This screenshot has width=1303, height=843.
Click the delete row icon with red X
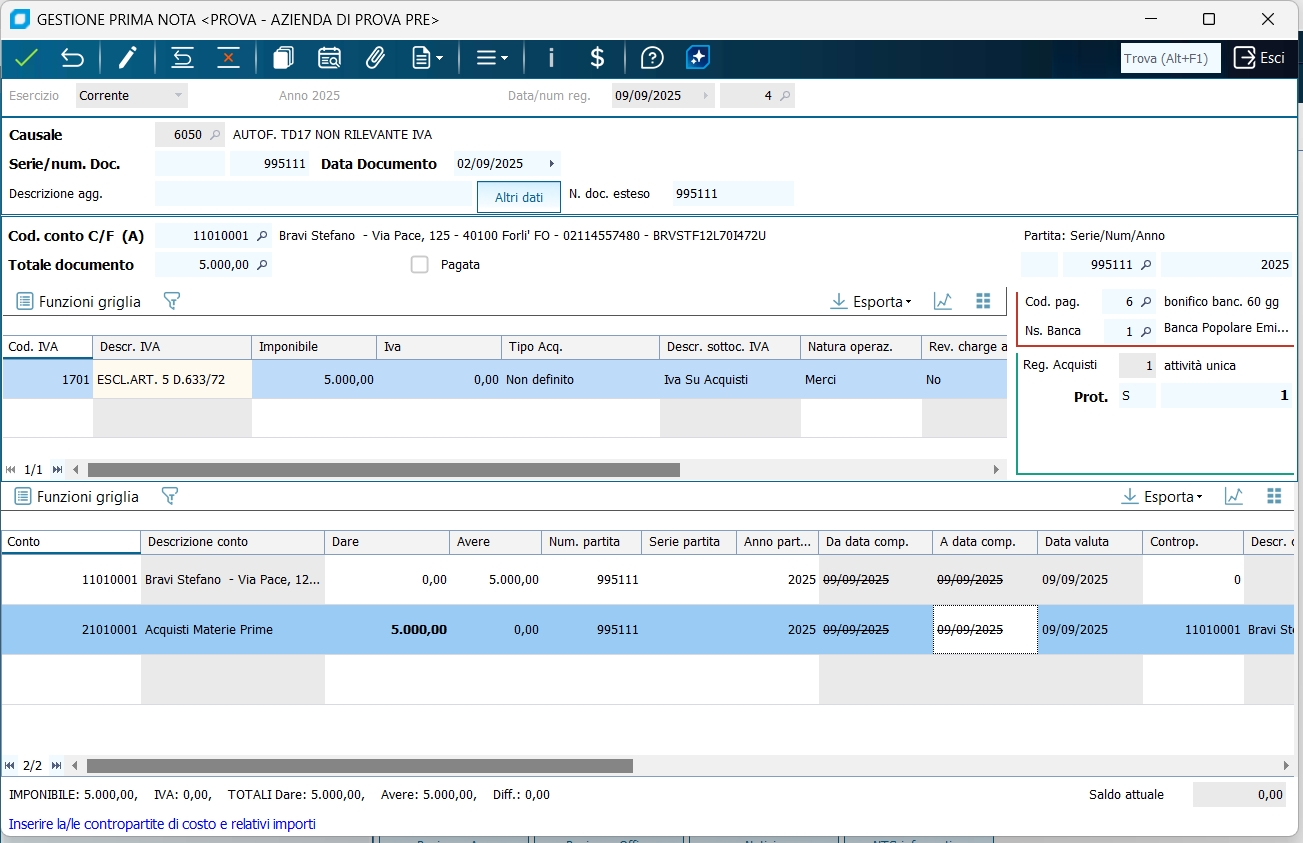click(228, 58)
